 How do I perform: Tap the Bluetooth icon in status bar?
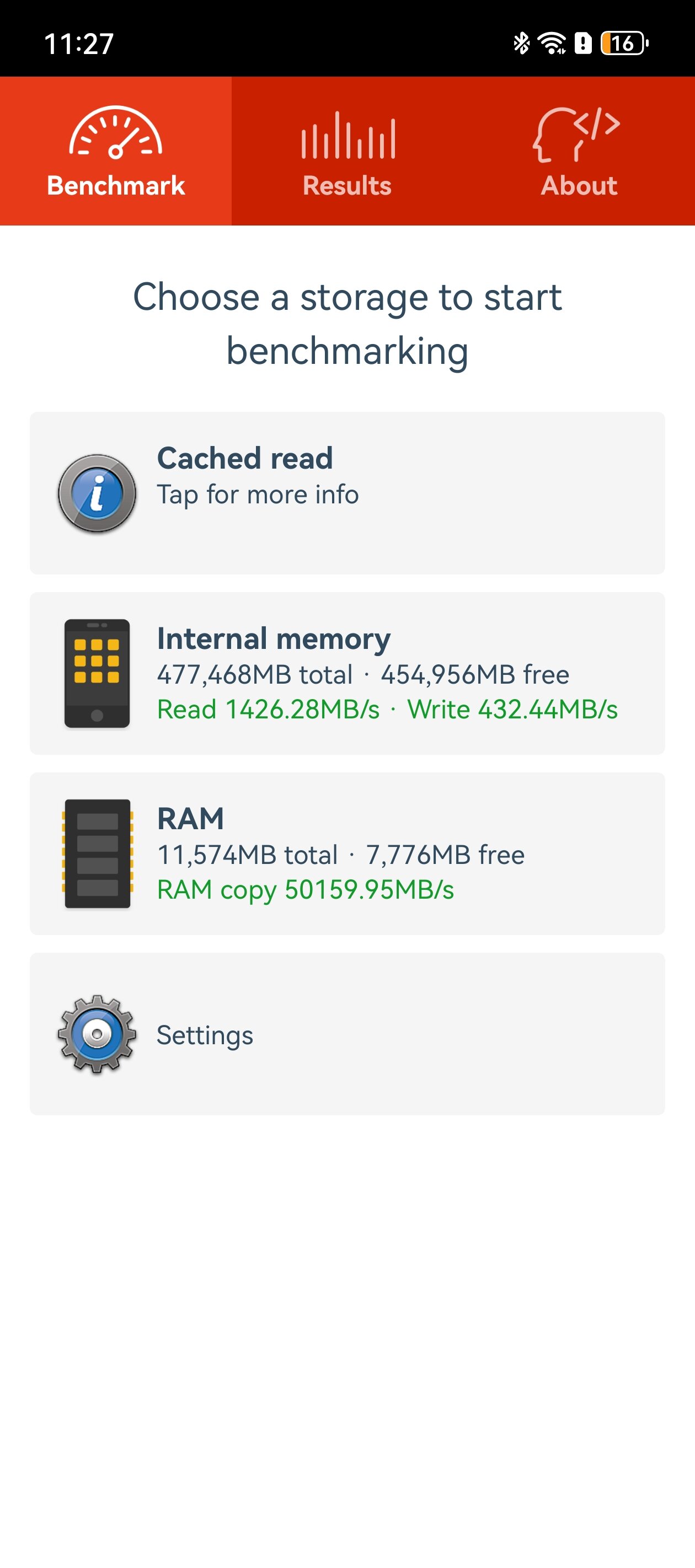pos(521,43)
